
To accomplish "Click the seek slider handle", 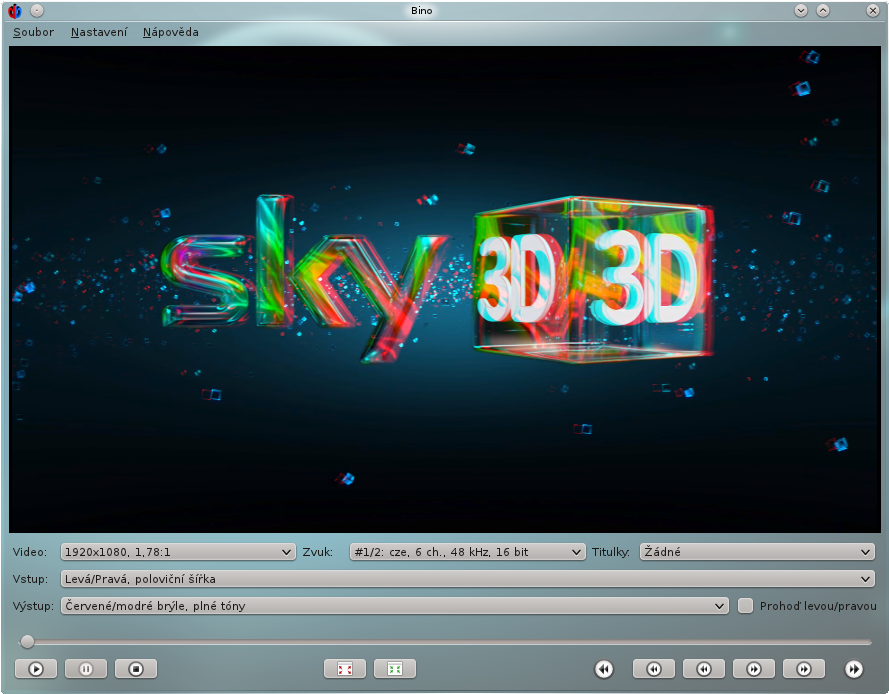I will [x=27, y=642].
